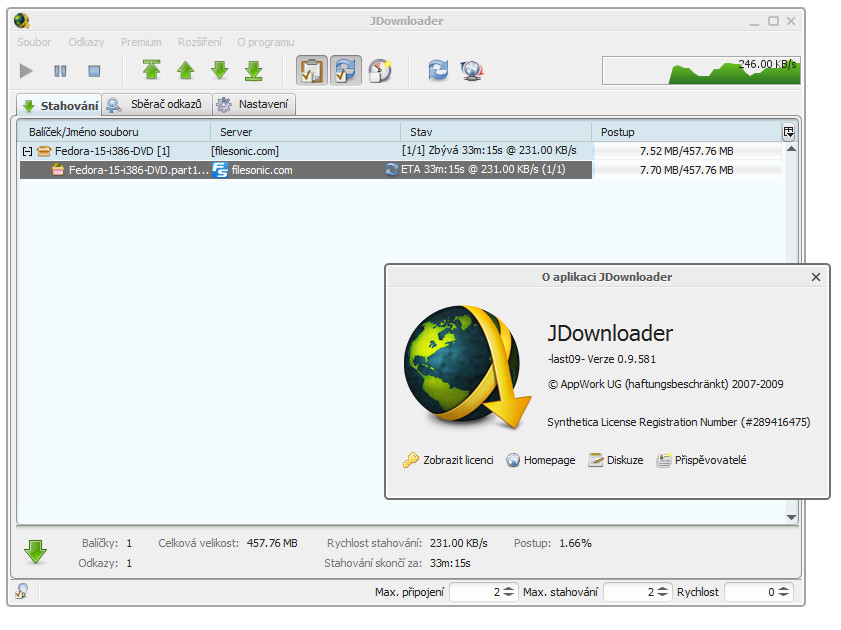Move selection to top with arrow icon

pos(152,70)
